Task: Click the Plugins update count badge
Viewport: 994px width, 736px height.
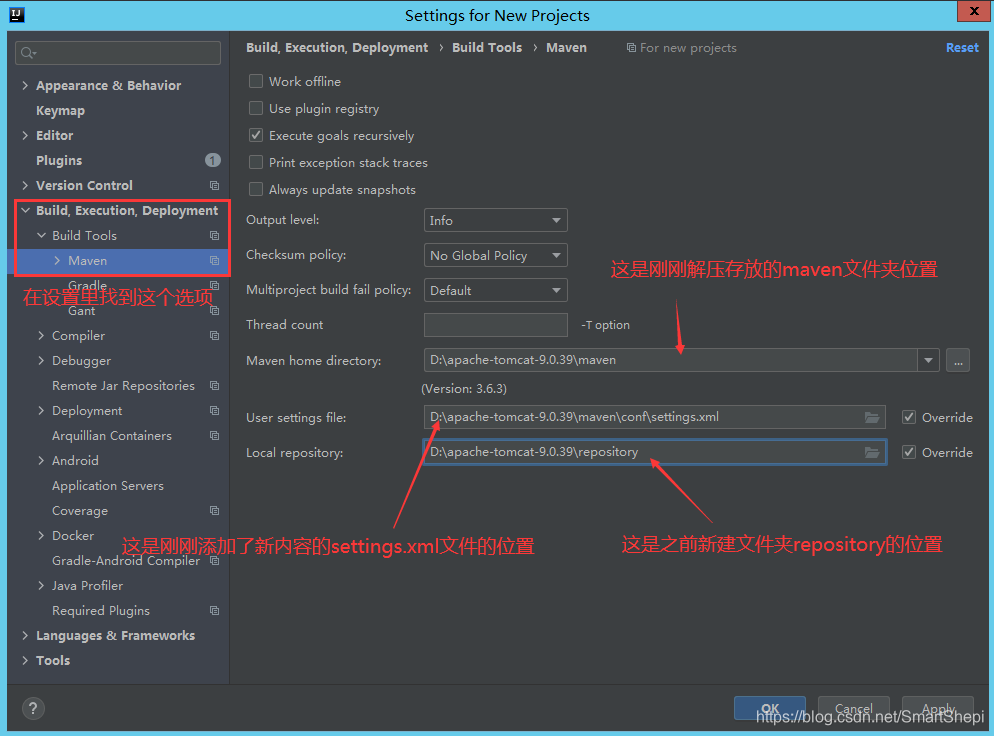Action: point(213,160)
